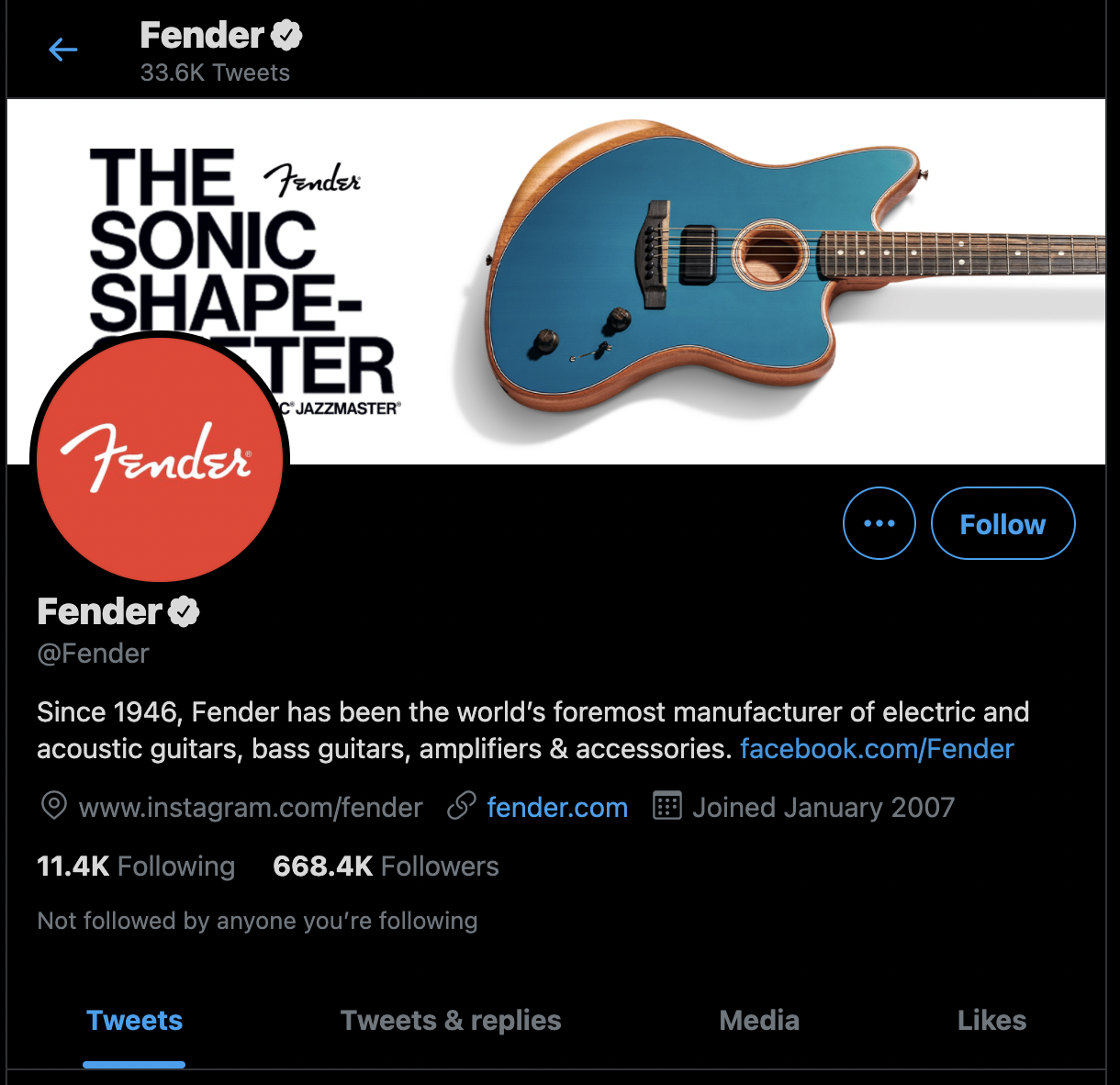The height and width of the screenshot is (1085, 1120).
Task: View the 668.4K Followers list
Action: [x=386, y=866]
